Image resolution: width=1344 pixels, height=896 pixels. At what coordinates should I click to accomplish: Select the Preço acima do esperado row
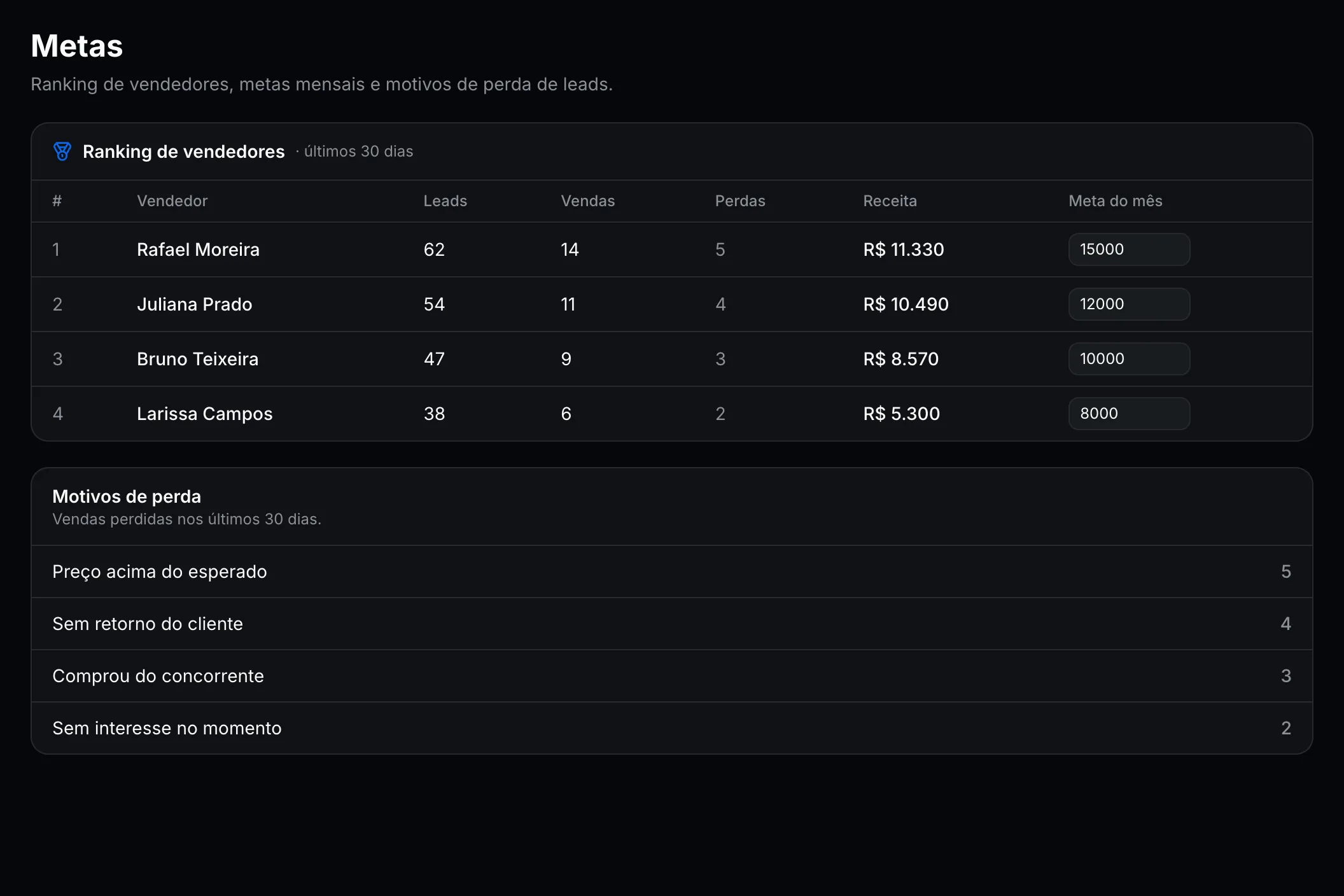pos(672,571)
